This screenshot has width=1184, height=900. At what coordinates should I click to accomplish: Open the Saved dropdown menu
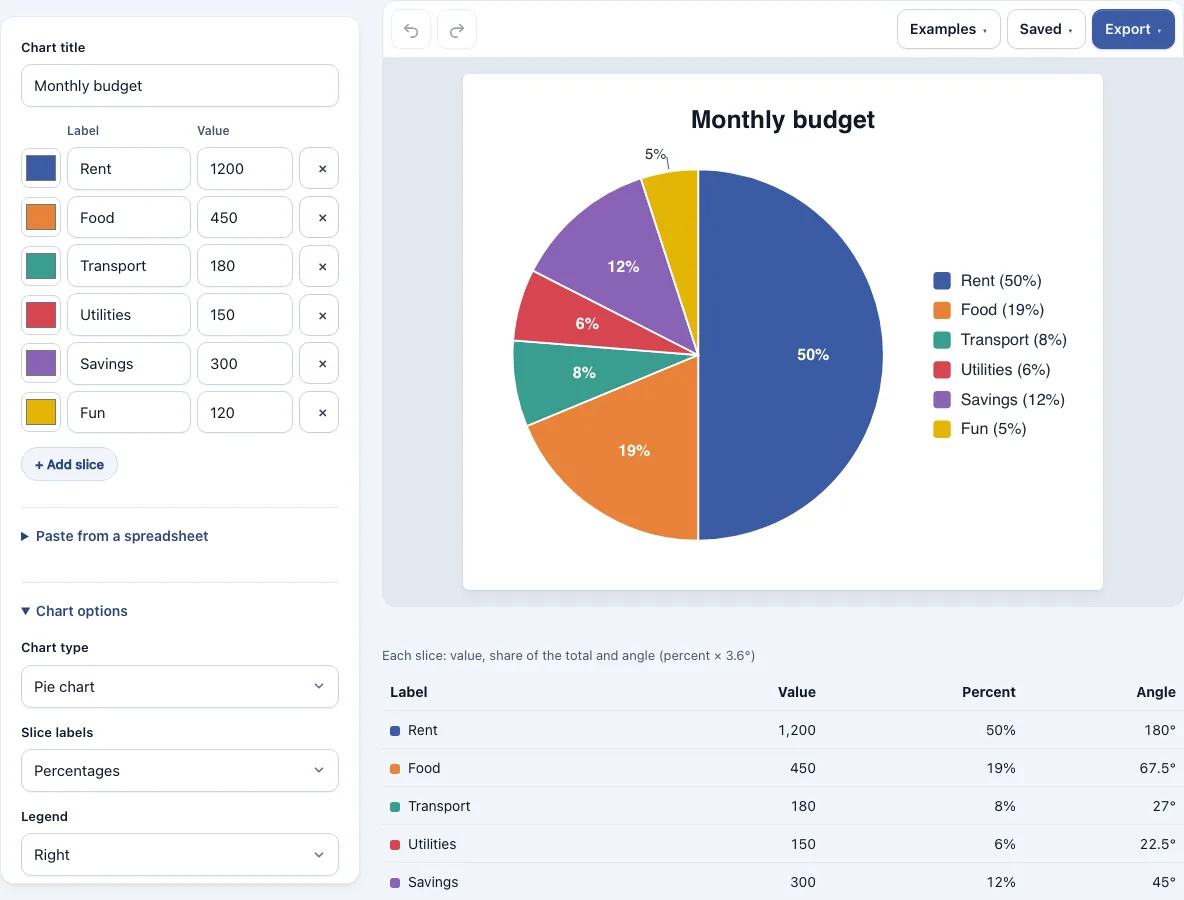[1046, 29]
